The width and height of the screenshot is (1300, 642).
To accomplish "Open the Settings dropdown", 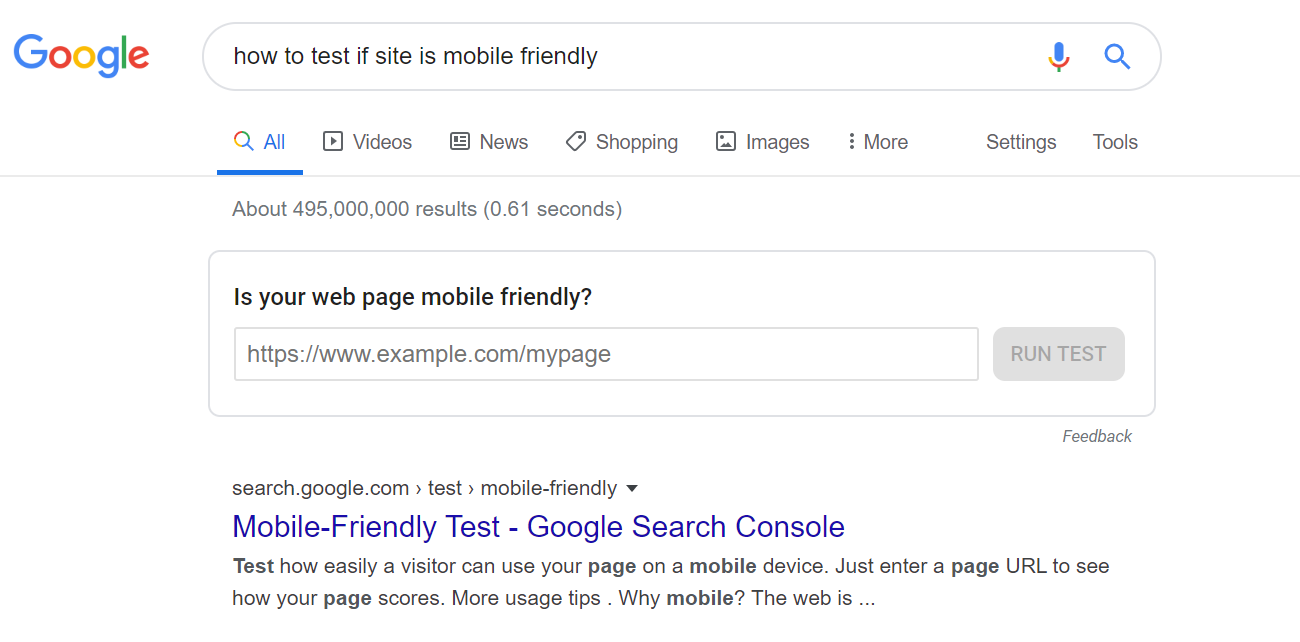I will click(1021, 142).
